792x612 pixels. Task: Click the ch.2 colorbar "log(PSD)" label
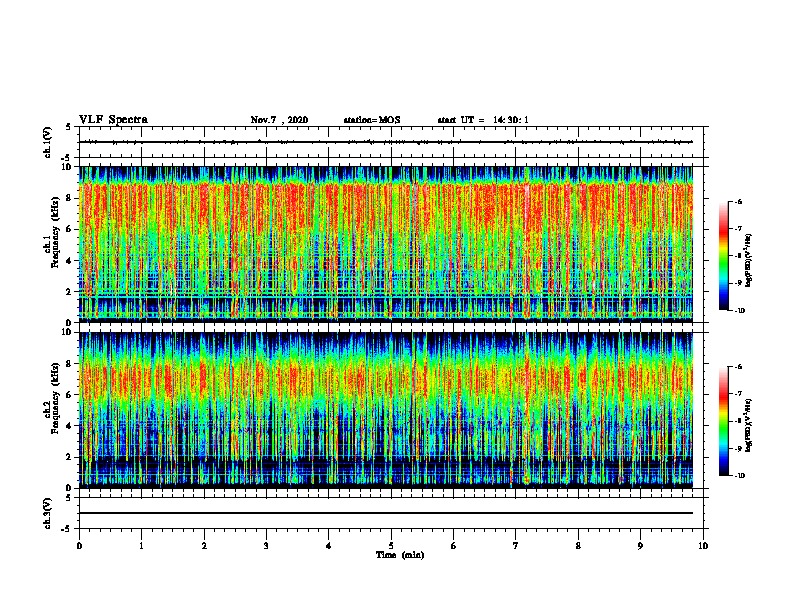coord(749,425)
